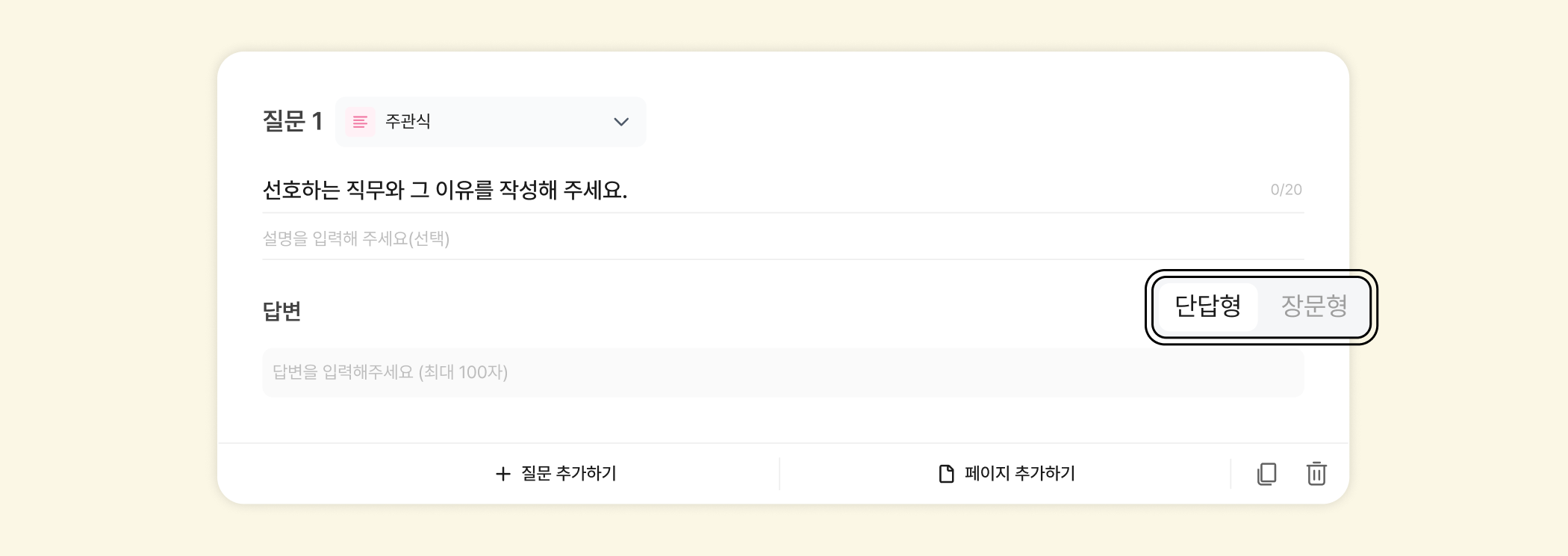This screenshot has height=556, width=1568.
Task: Select the 단답형 answer type
Action: [1207, 306]
